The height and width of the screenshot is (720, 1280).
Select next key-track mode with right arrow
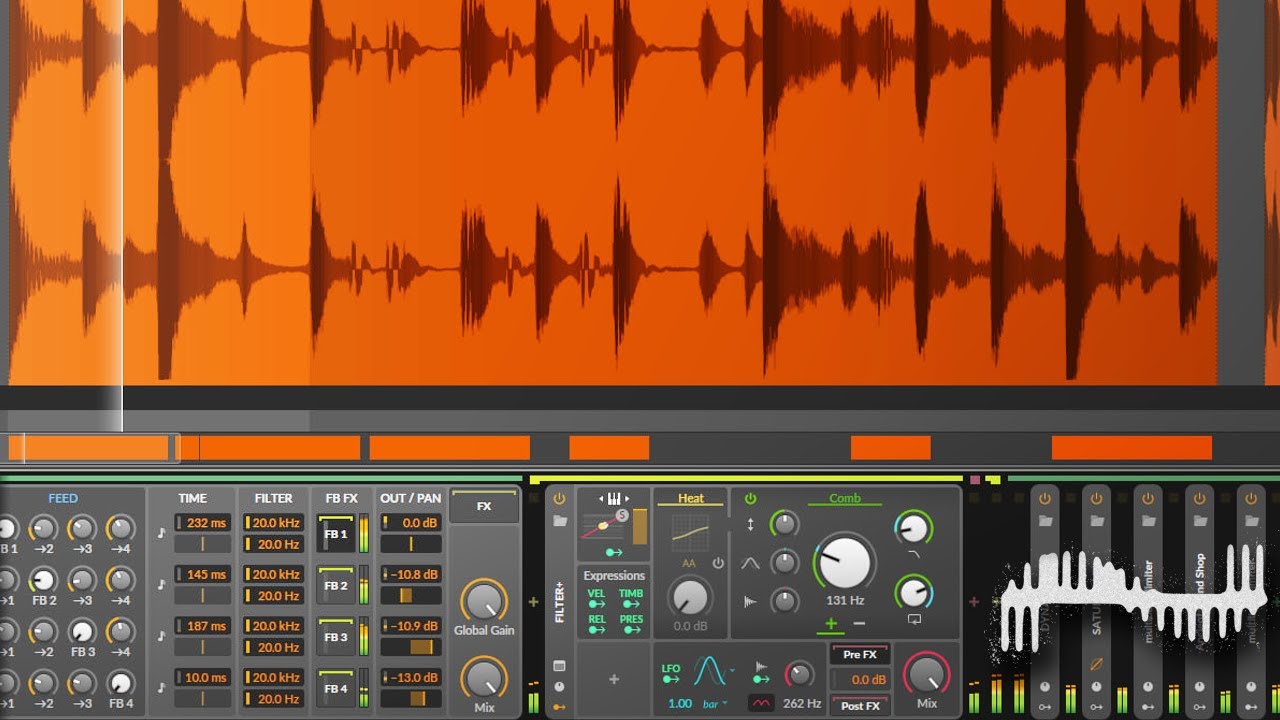(626, 498)
